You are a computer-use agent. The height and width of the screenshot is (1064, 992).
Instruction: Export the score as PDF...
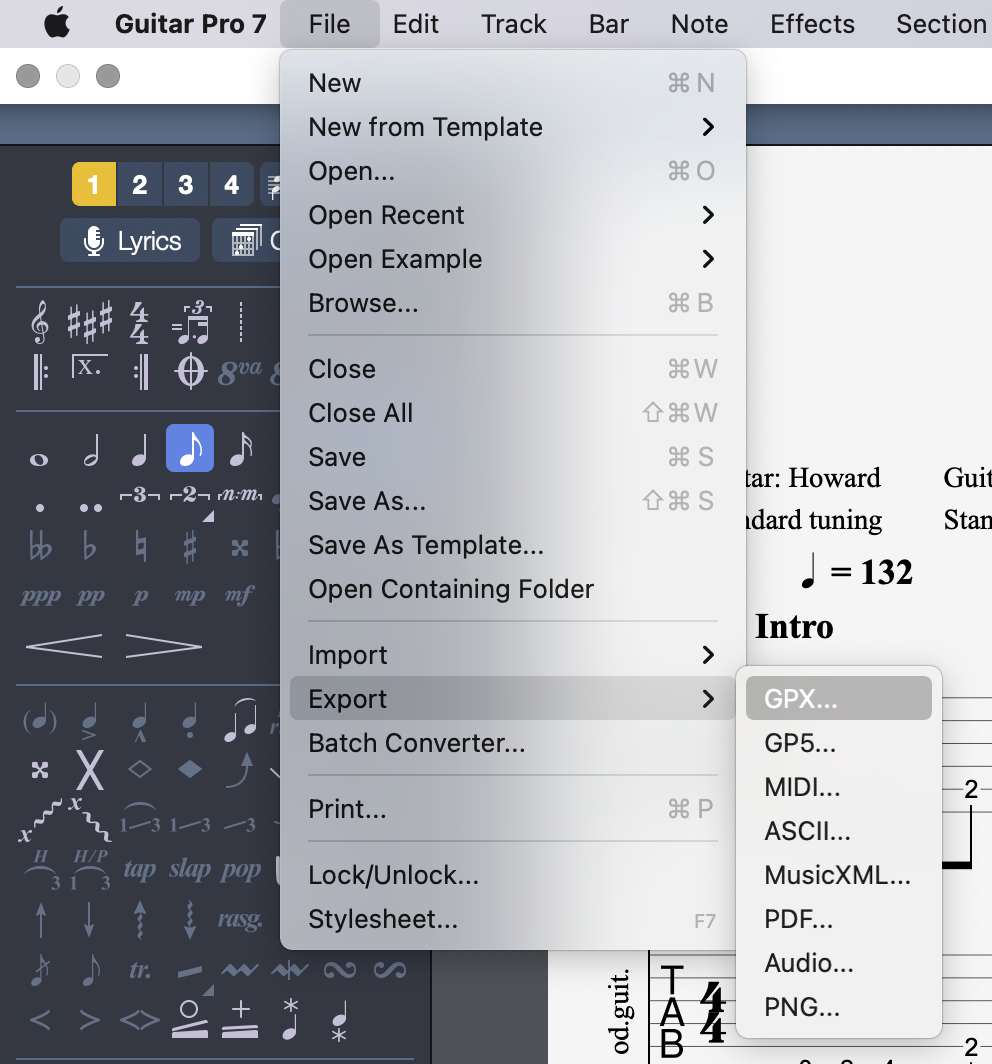(x=839, y=919)
